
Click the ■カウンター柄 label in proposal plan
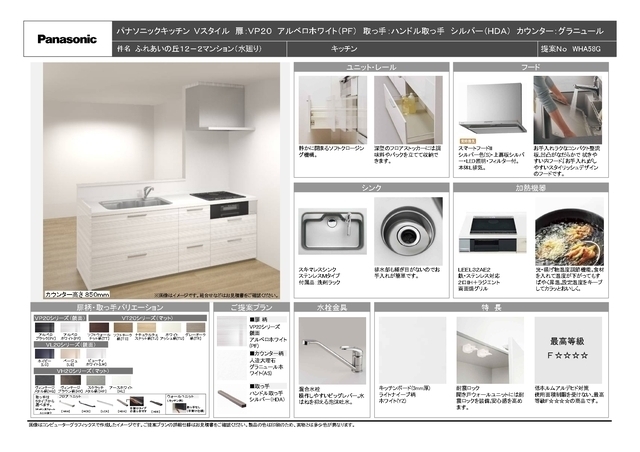(x=267, y=354)
